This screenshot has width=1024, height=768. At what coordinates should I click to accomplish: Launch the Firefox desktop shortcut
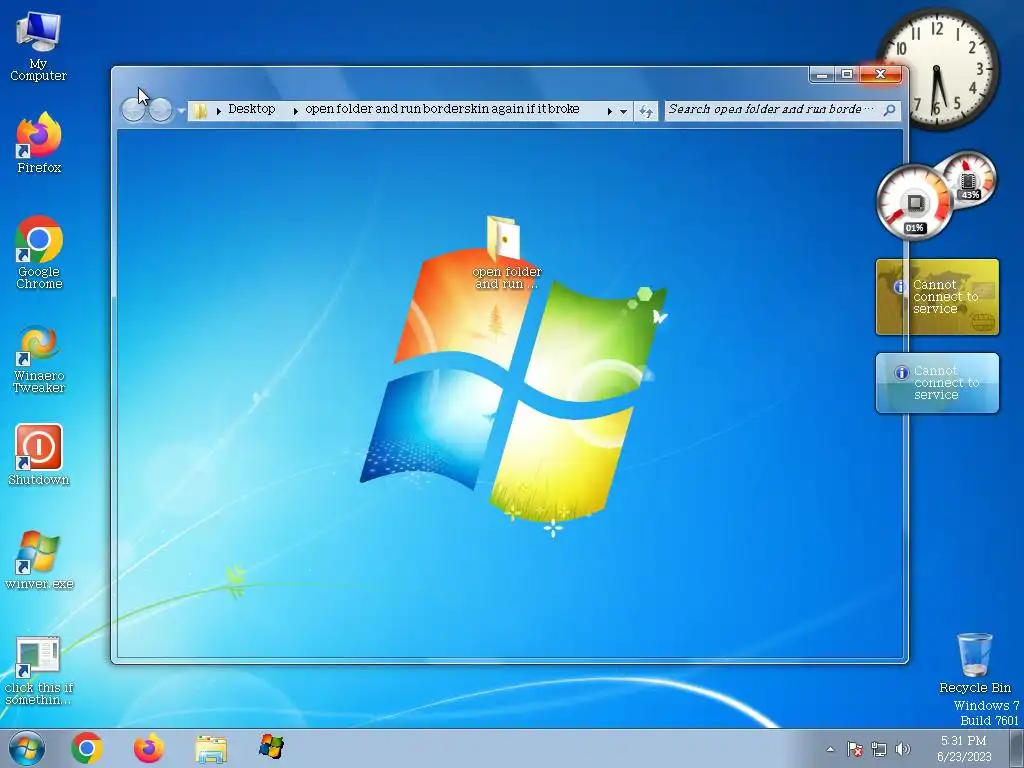(x=39, y=142)
